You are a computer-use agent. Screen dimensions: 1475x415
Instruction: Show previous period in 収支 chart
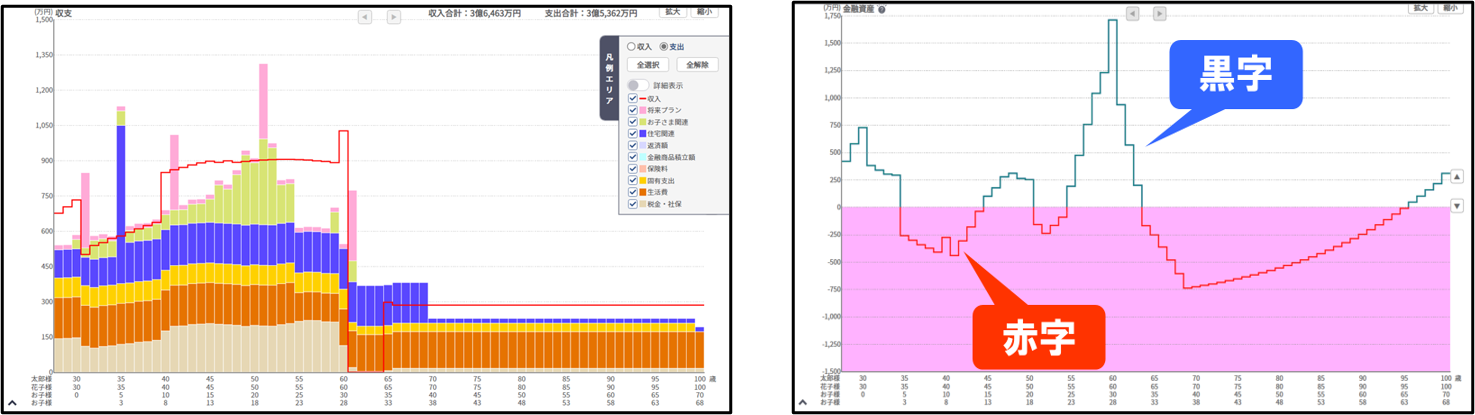point(365,17)
